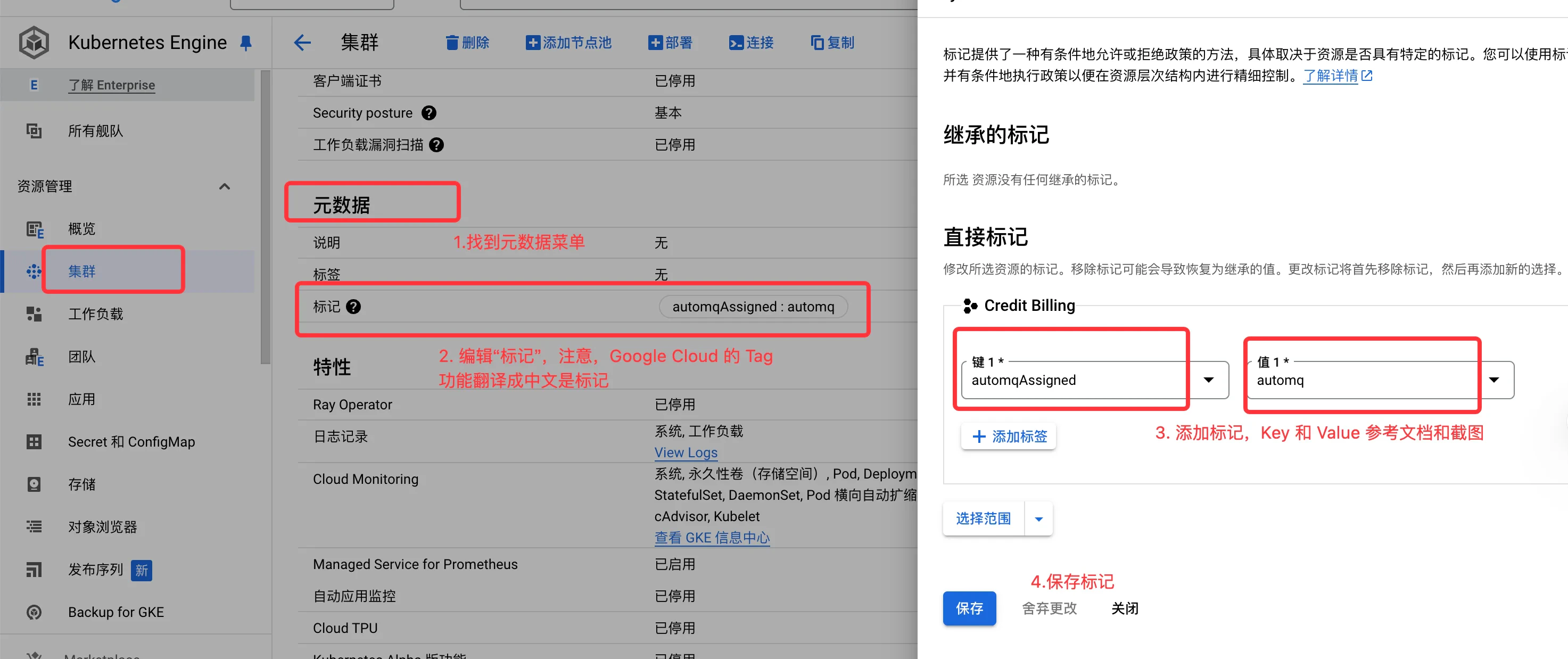
Task: Open help icon beside 工作负载漏洞扫描
Action: coord(436,145)
